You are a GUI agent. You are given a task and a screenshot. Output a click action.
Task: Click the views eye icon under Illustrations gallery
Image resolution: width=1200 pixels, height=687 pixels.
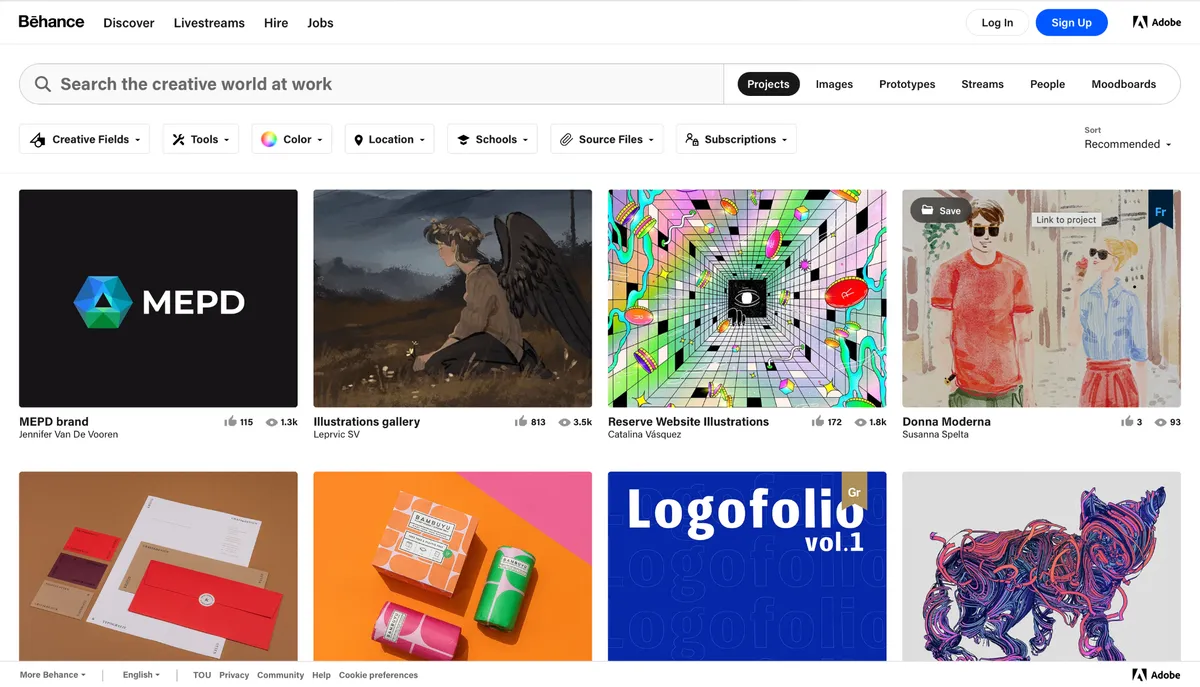tap(564, 422)
